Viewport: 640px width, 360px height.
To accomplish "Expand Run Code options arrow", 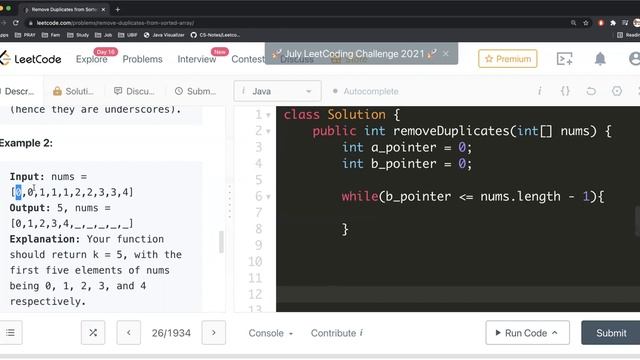I will click(x=555, y=333).
